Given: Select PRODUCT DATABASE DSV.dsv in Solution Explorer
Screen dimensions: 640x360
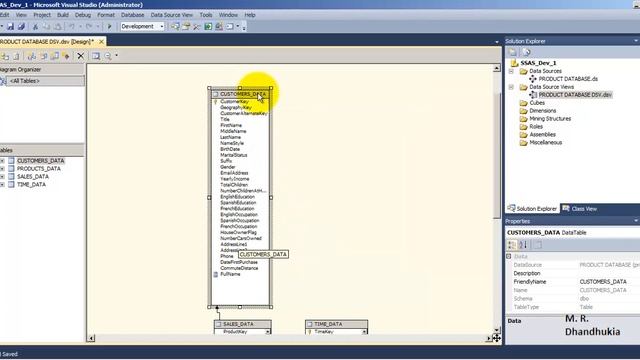Looking at the screenshot, I should coord(575,95).
